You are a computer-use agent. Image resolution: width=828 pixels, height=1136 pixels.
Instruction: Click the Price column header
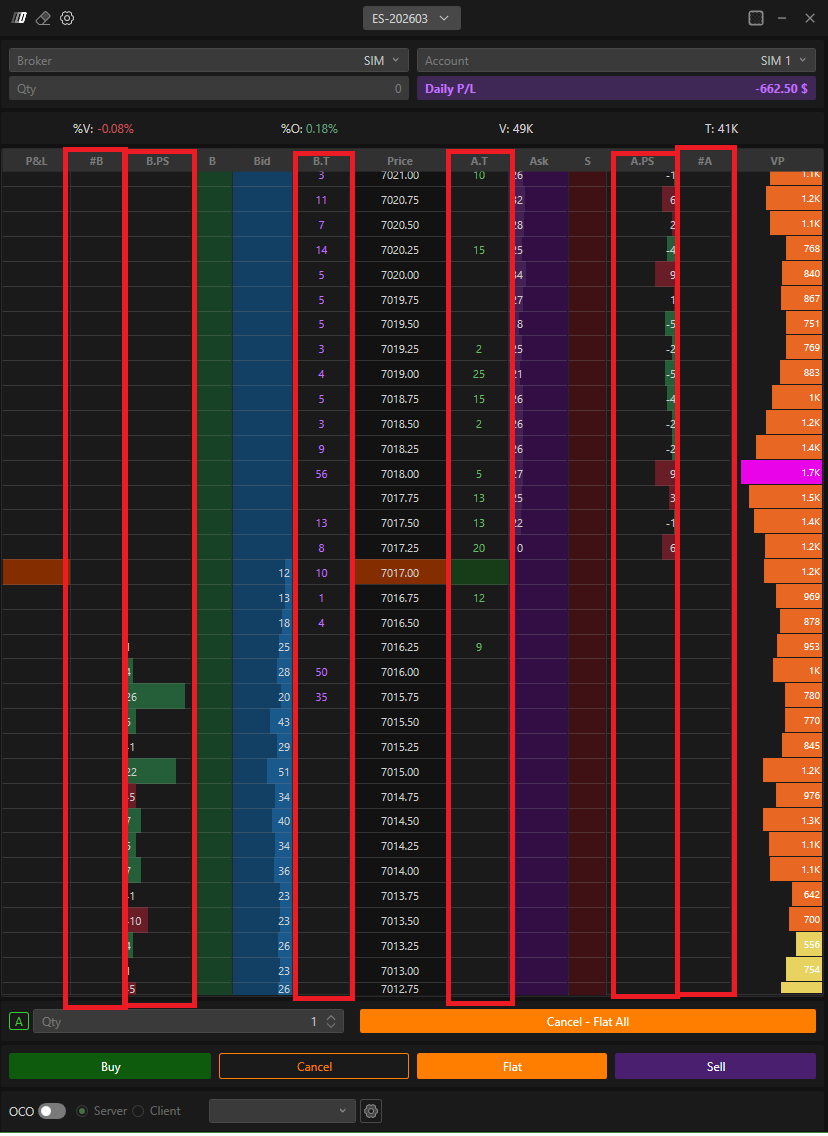[400, 161]
